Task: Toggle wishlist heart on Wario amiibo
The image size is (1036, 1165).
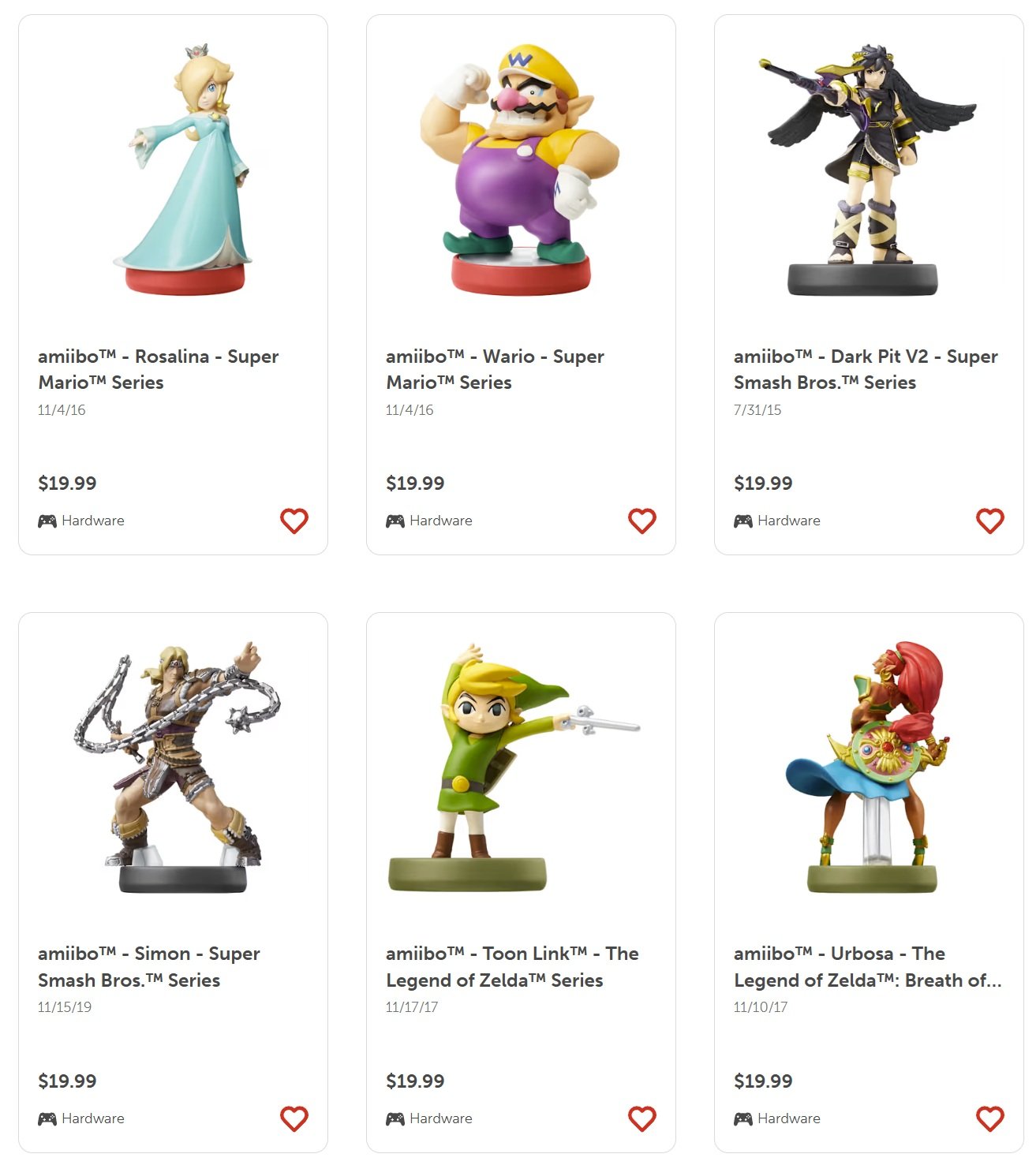Action: click(x=642, y=521)
